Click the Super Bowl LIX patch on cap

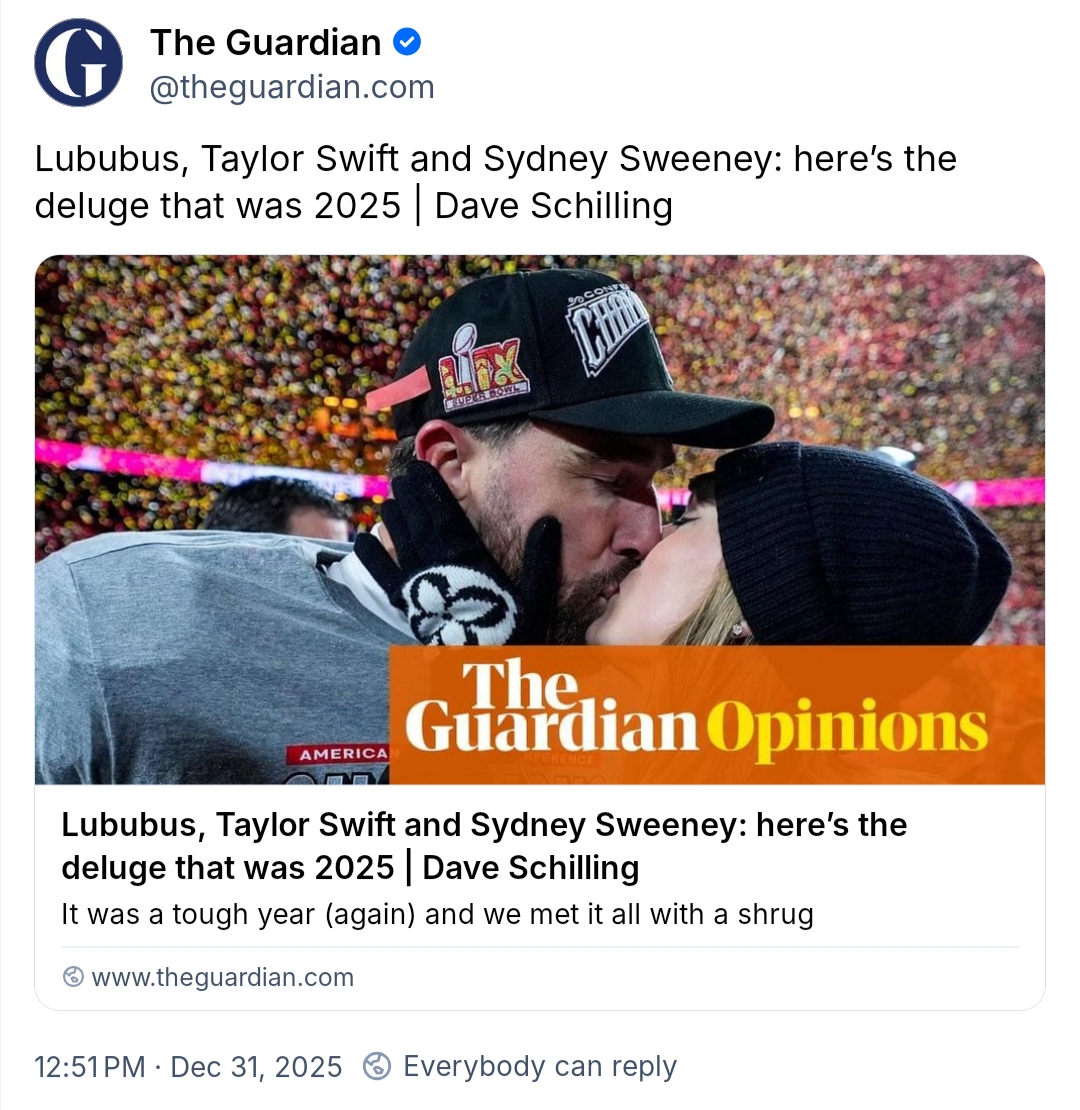click(x=483, y=369)
